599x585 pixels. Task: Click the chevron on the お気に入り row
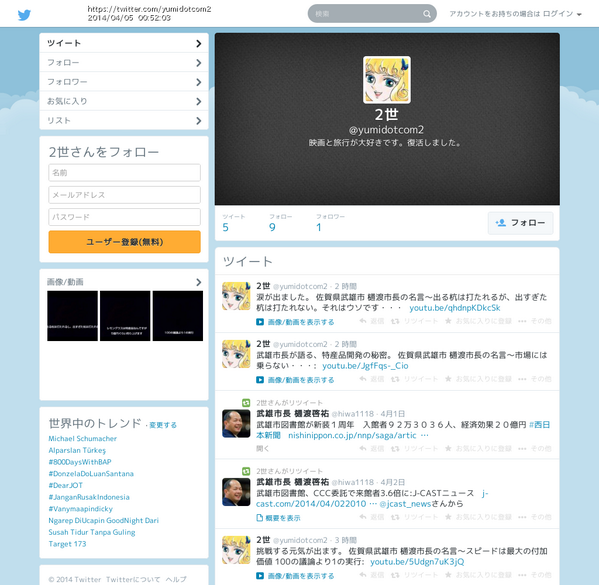[x=198, y=102]
